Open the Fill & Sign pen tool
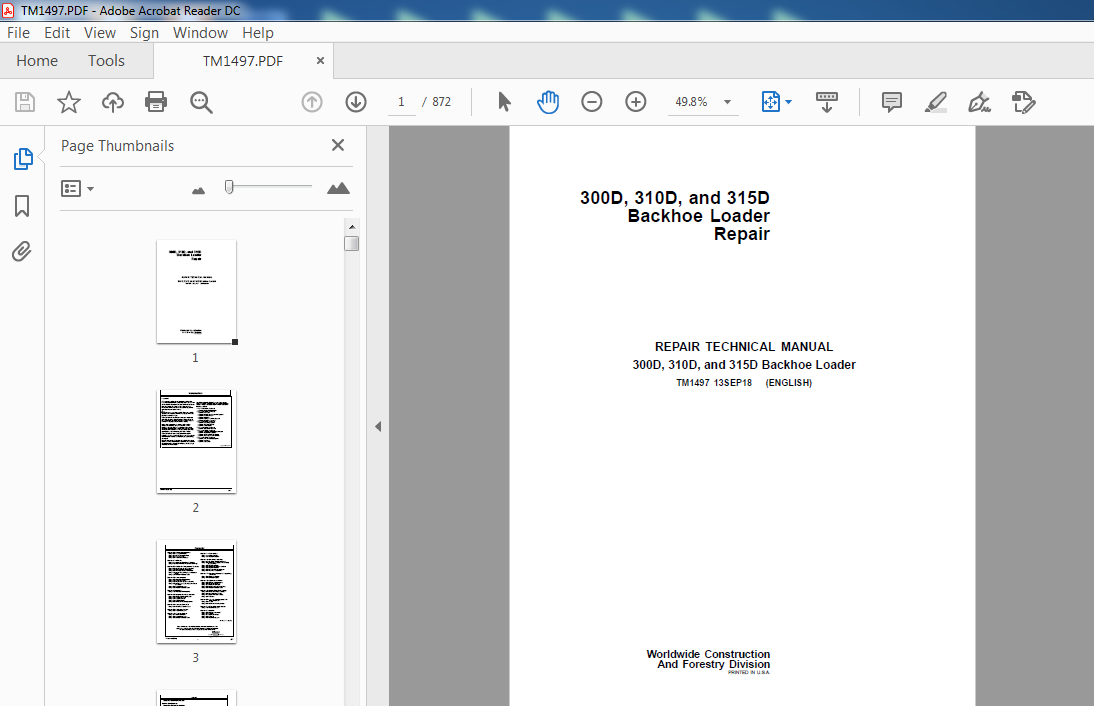 pyautogui.click(x=979, y=102)
